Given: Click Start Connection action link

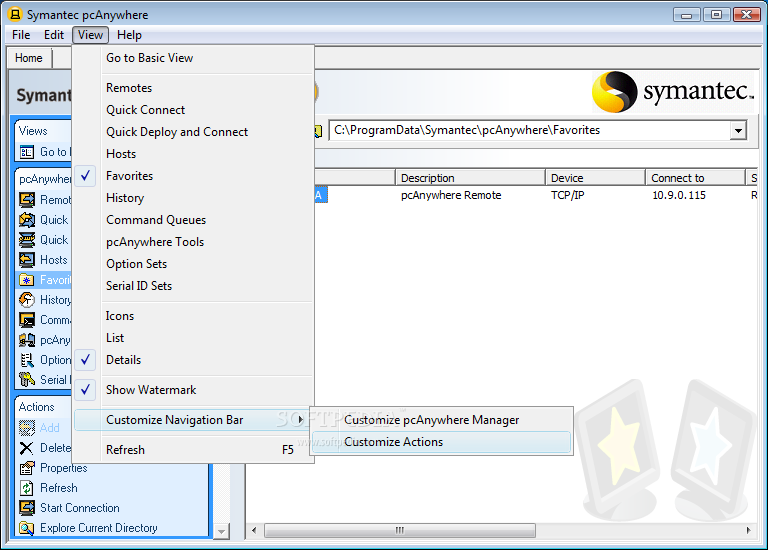Looking at the screenshot, I should point(80,508).
